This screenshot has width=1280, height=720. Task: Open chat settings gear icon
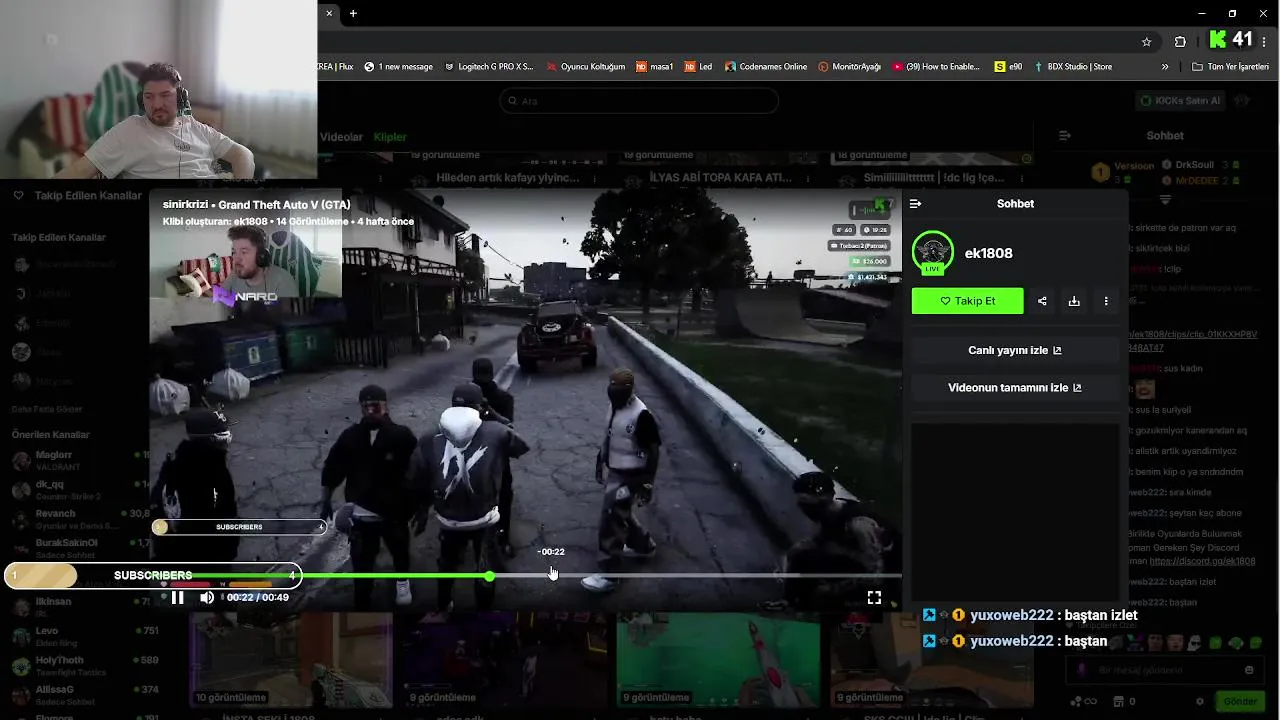coord(1200,702)
